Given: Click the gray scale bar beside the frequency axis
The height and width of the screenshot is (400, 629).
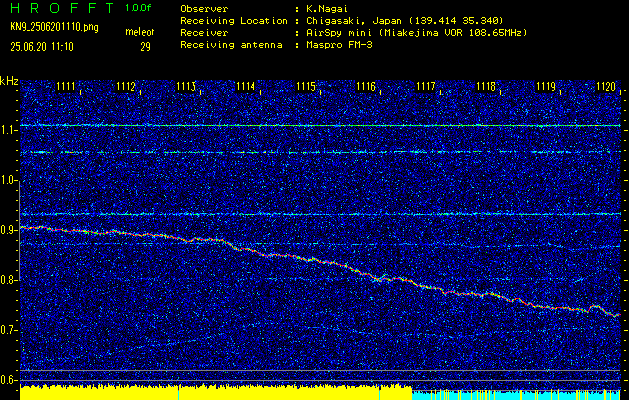Looking at the screenshot, I should click(x=19, y=231).
